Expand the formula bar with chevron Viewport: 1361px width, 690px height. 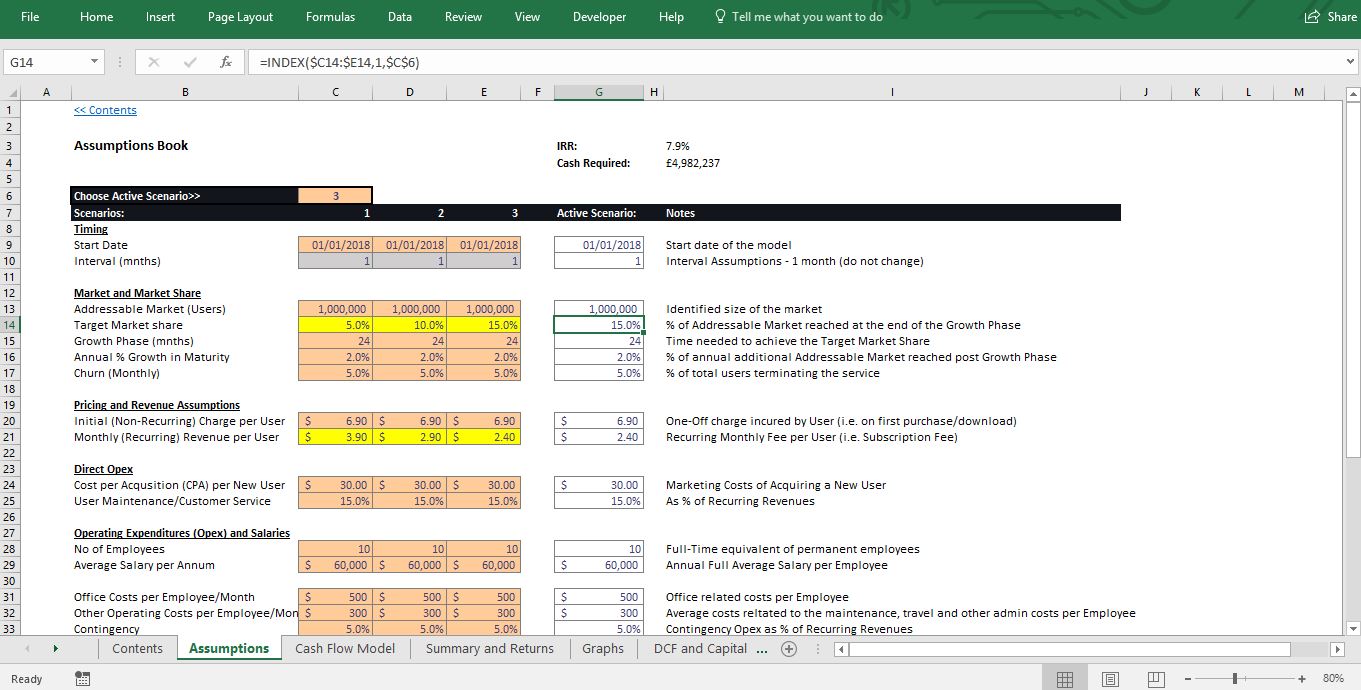pyautogui.click(x=1350, y=62)
